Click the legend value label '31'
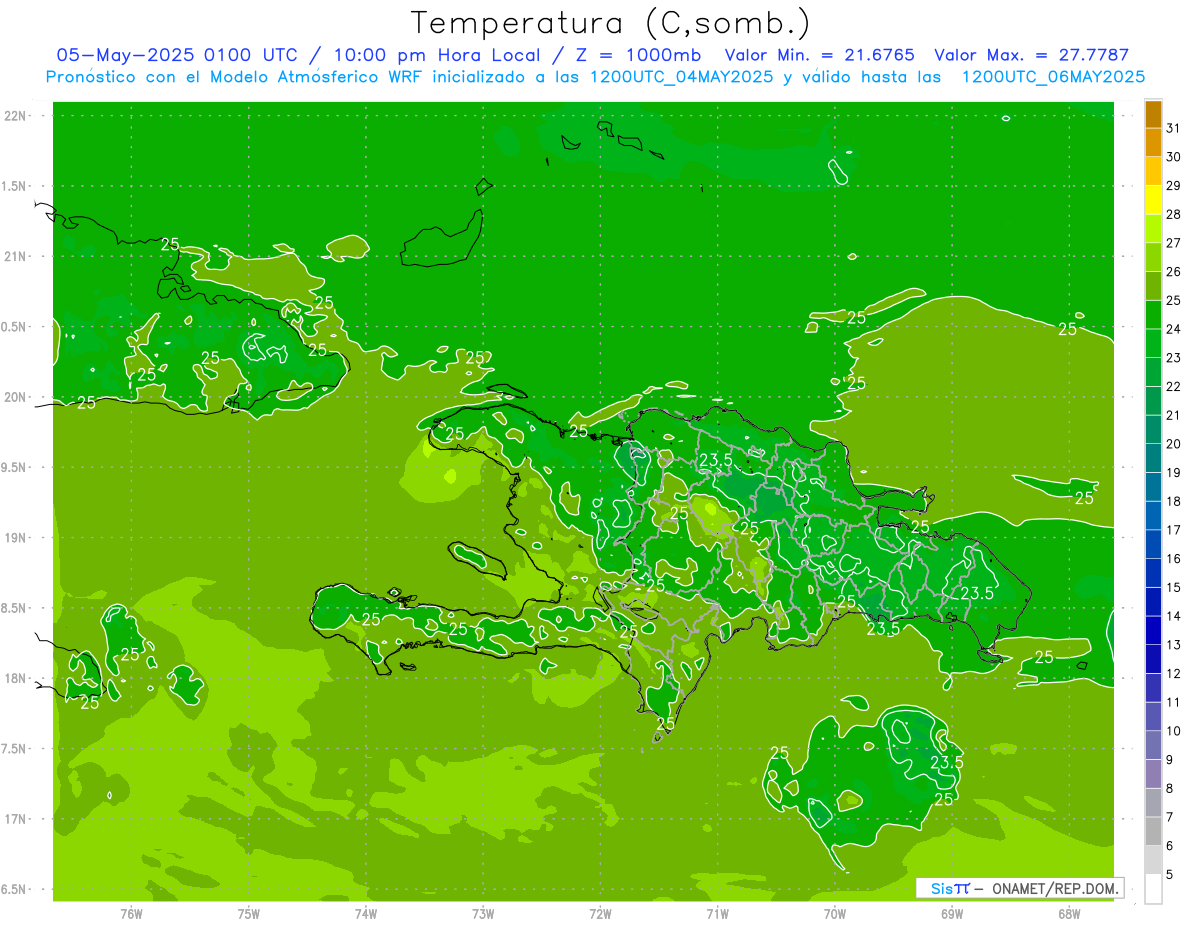Image resolution: width=1200 pixels, height=927 pixels. tap(1173, 128)
